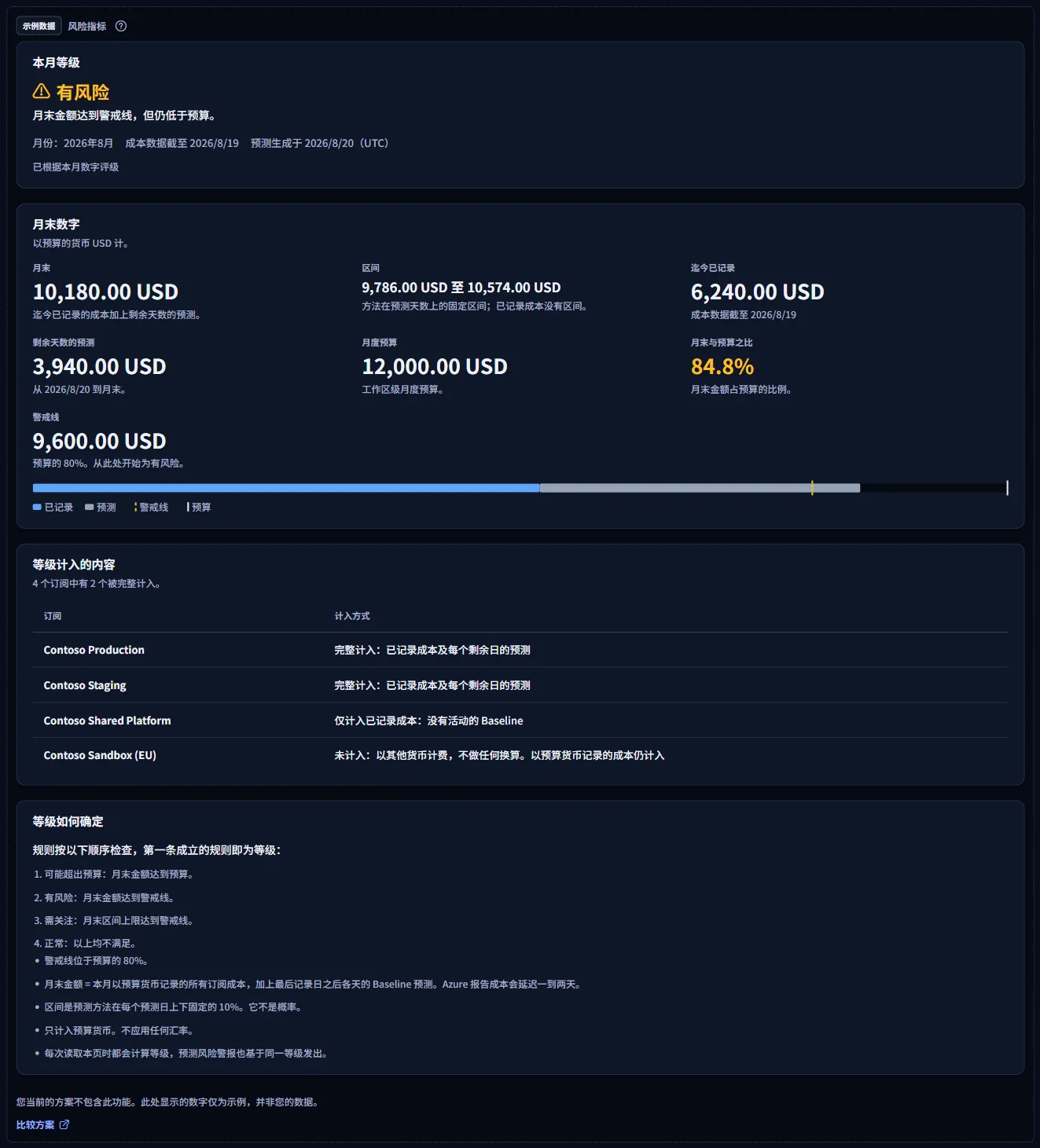Image resolution: width=1040 pixels, height=1148 pixels.
Task: Click the 3,940.00 USD remaining forecast value
Action: click(x=100, y=367)
